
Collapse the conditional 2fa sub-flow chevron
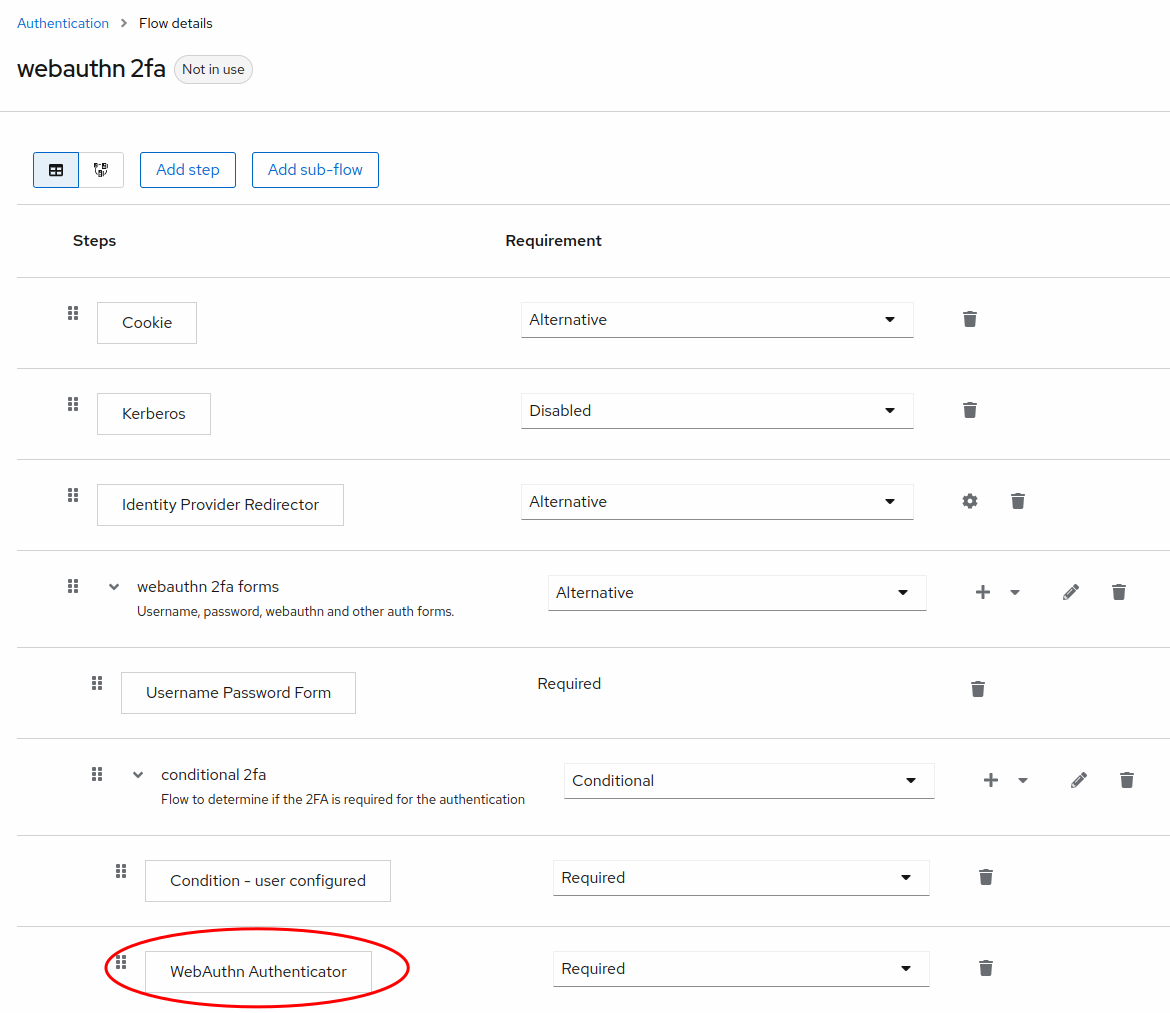coord(137,774)
